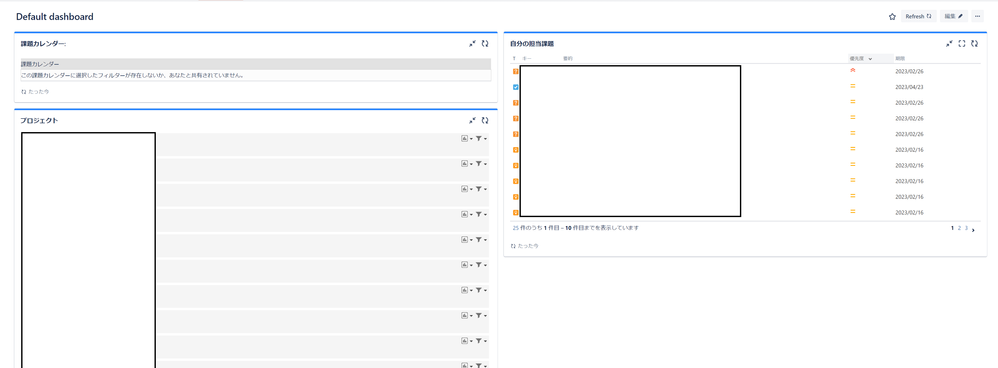The image size is (998, 368).
Task: Minimize the 自分の担当課題 gadget
Action: [950, 43]
